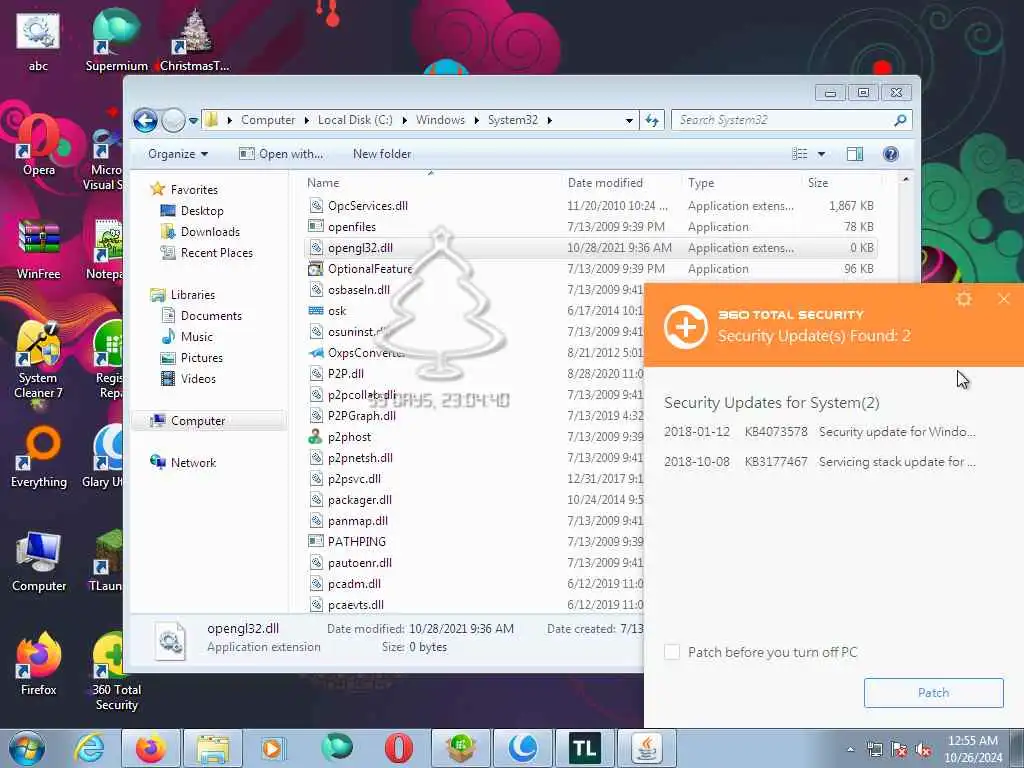Click the Windows Start button
1024x768 pixels.
point(27,748)
